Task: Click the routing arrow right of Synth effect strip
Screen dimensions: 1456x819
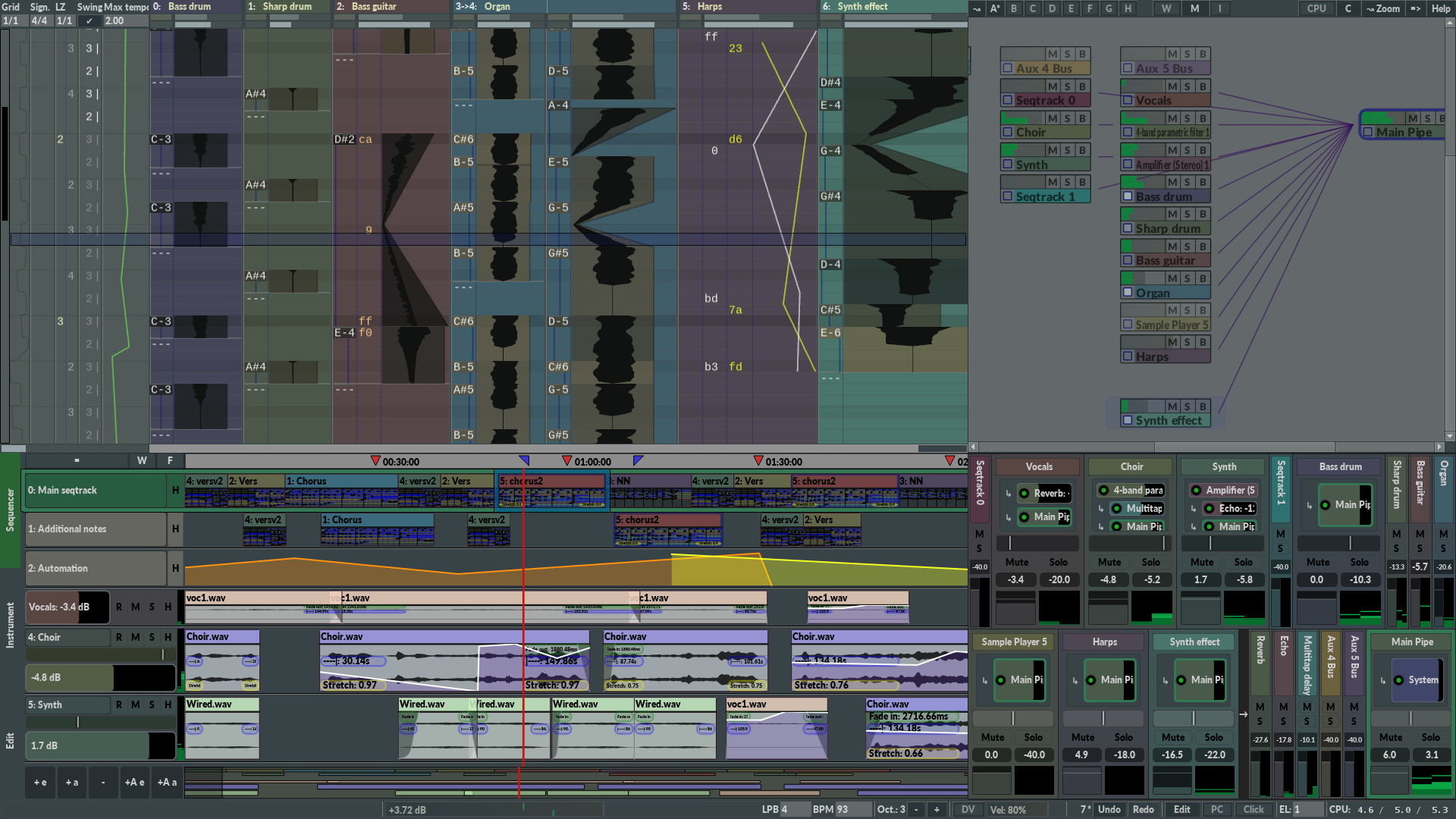Action: pyautogui.click(x=1244, y=714)
